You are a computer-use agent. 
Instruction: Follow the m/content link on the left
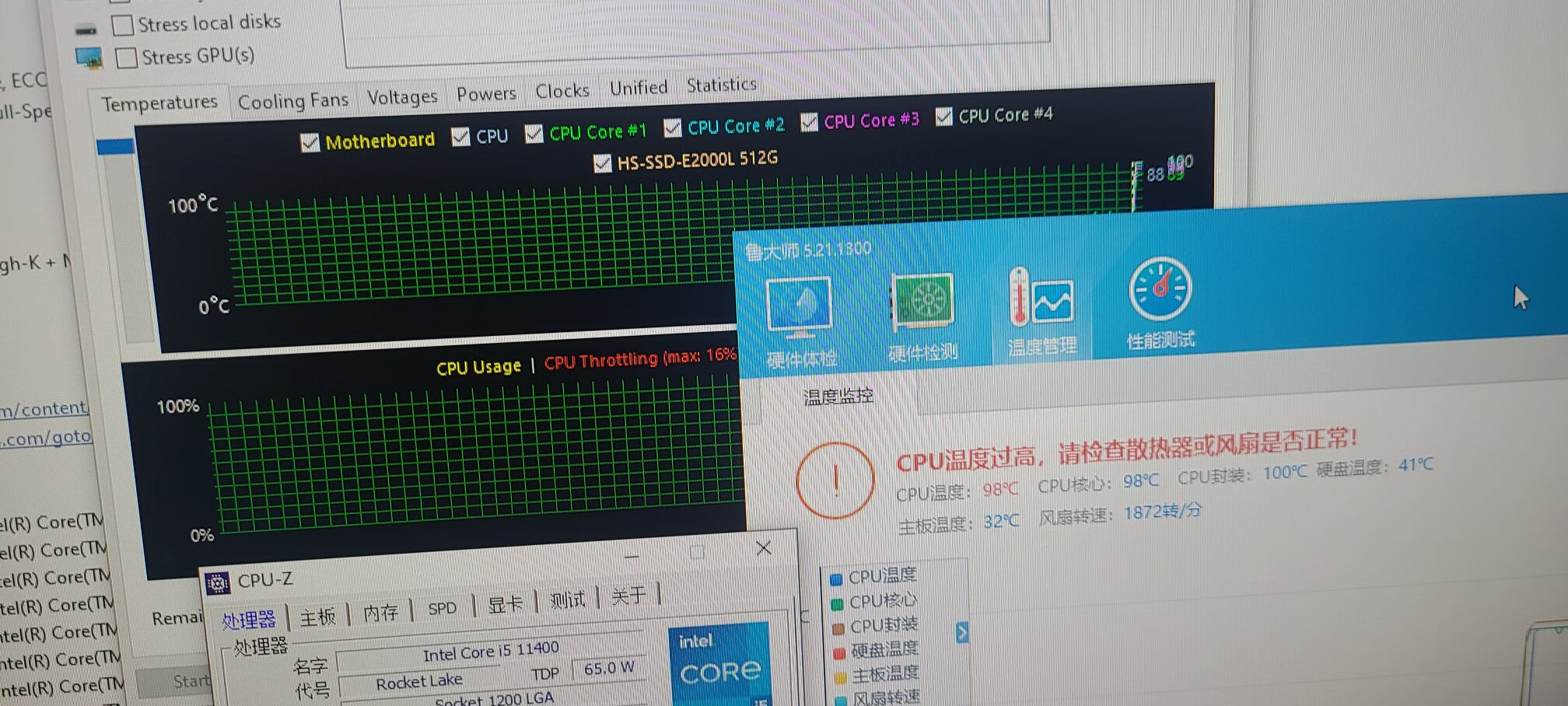(44, 408)
